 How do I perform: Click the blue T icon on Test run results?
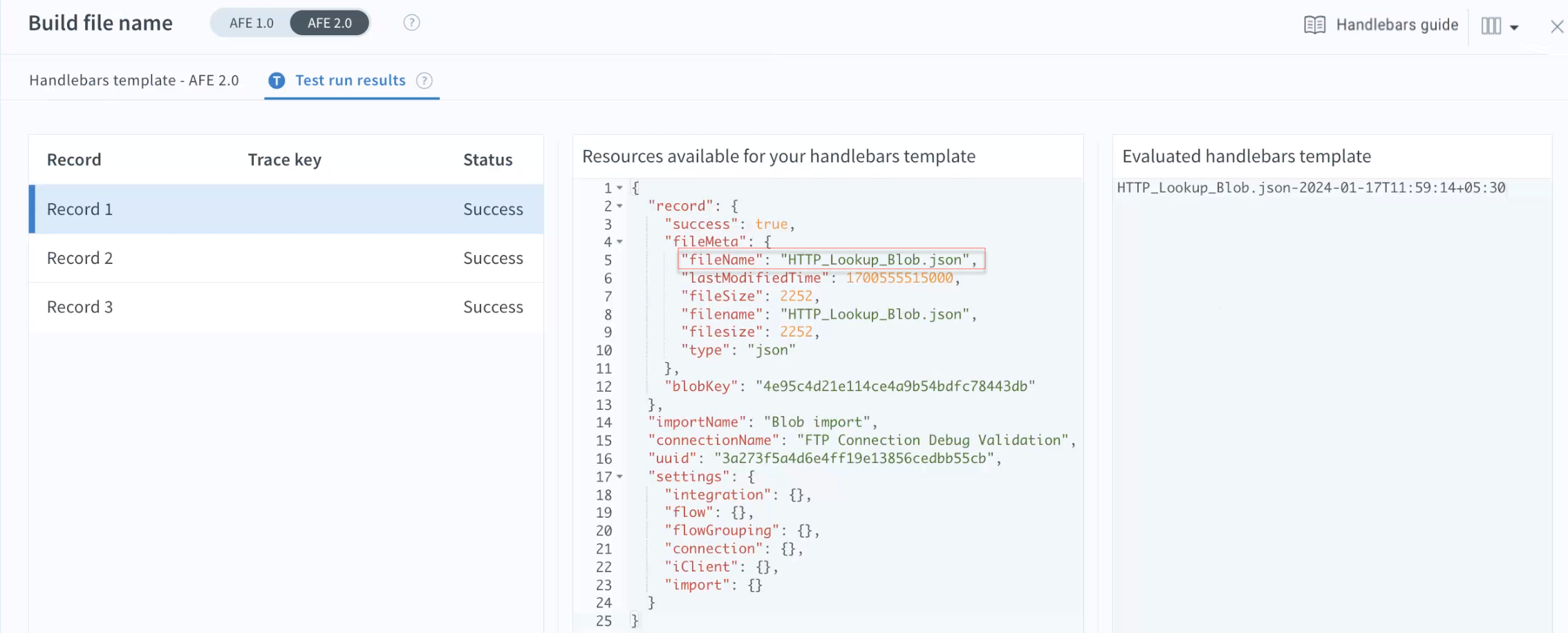click(x=277, y=81)
